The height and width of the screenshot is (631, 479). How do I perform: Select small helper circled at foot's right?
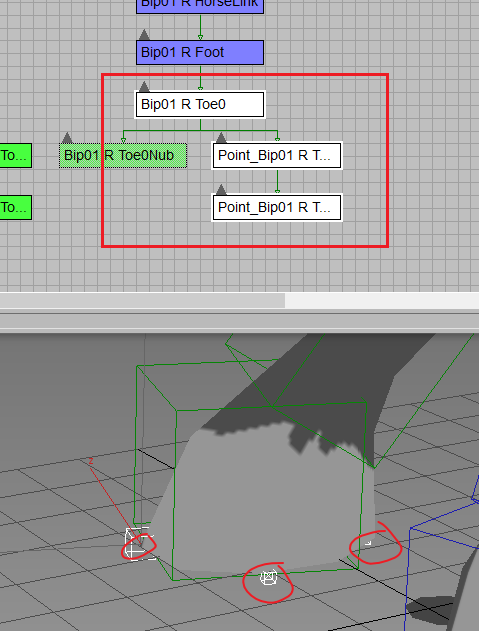coord(368,544)
